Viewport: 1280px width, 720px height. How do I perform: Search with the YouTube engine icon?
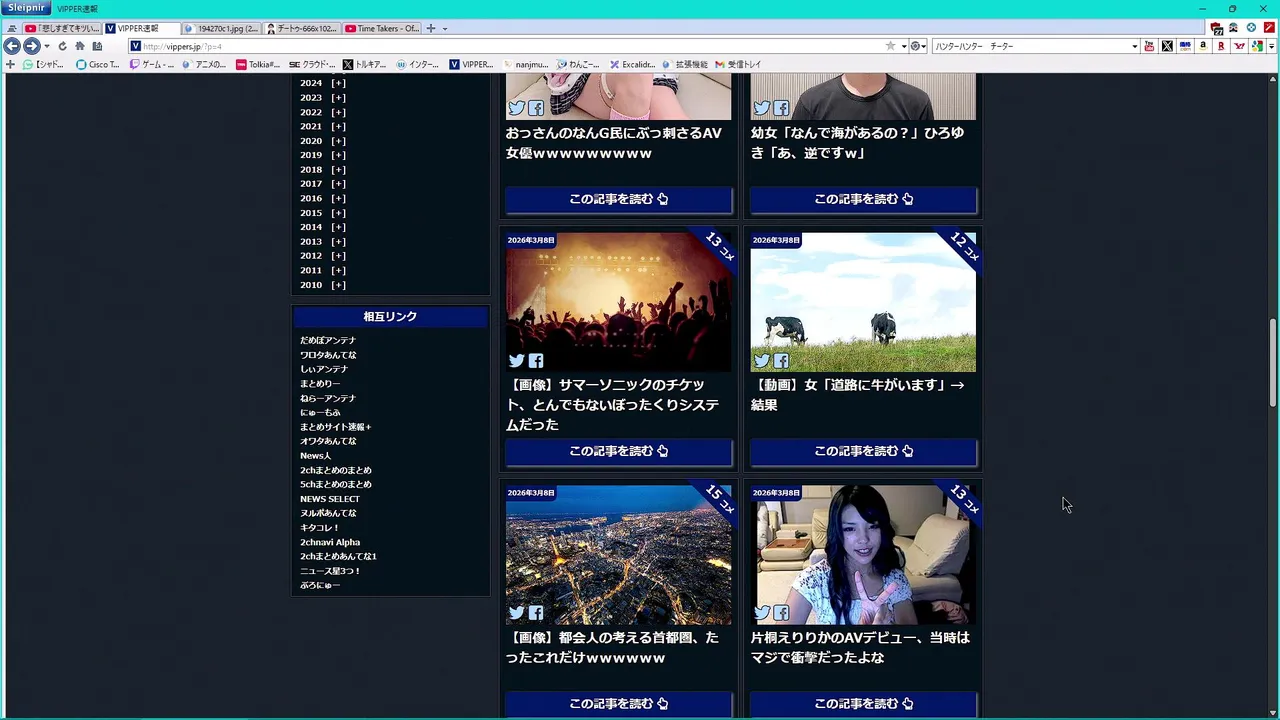point(1149,46)
